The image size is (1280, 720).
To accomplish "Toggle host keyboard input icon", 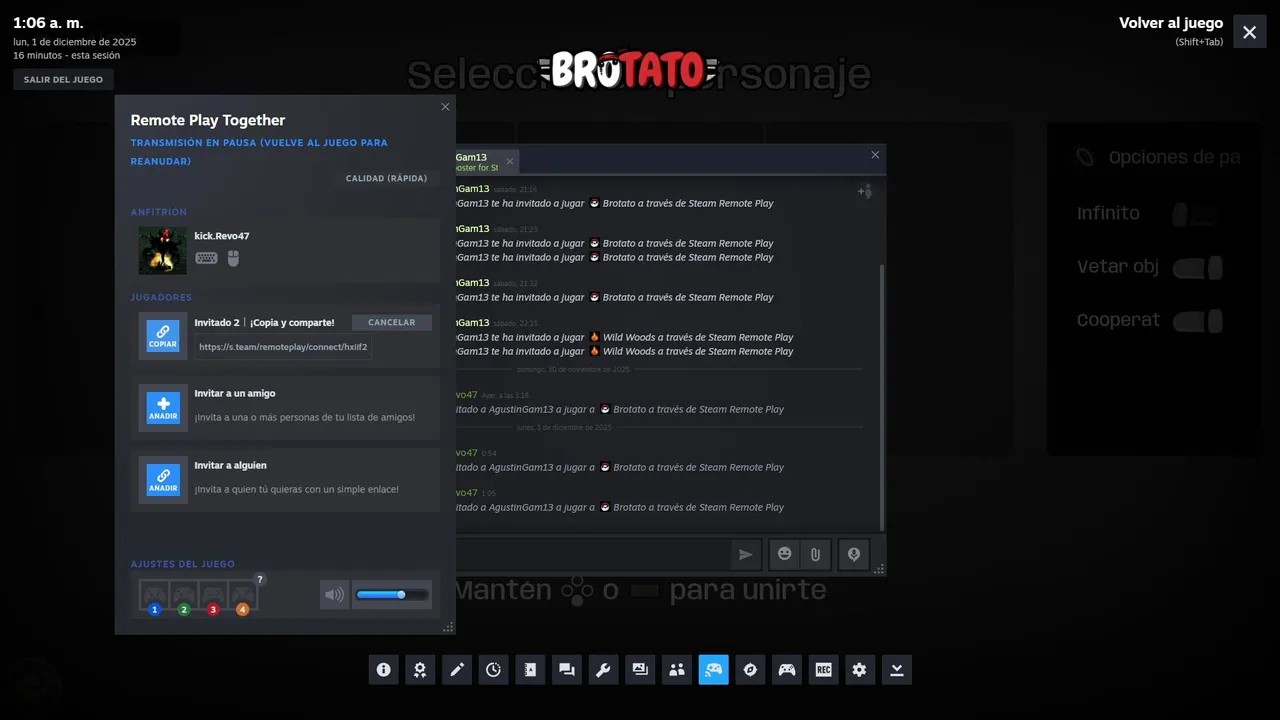I will pos(207,258).
